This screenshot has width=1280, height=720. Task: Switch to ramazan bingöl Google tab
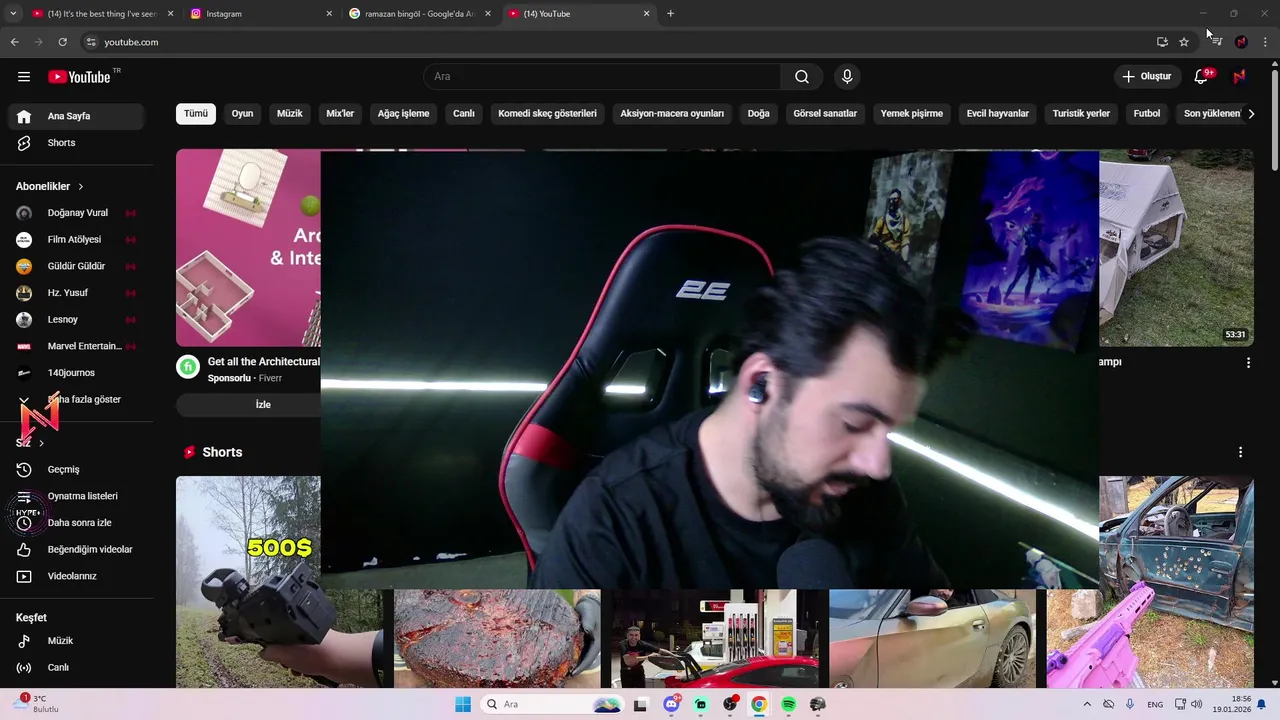tap(419, 14)
